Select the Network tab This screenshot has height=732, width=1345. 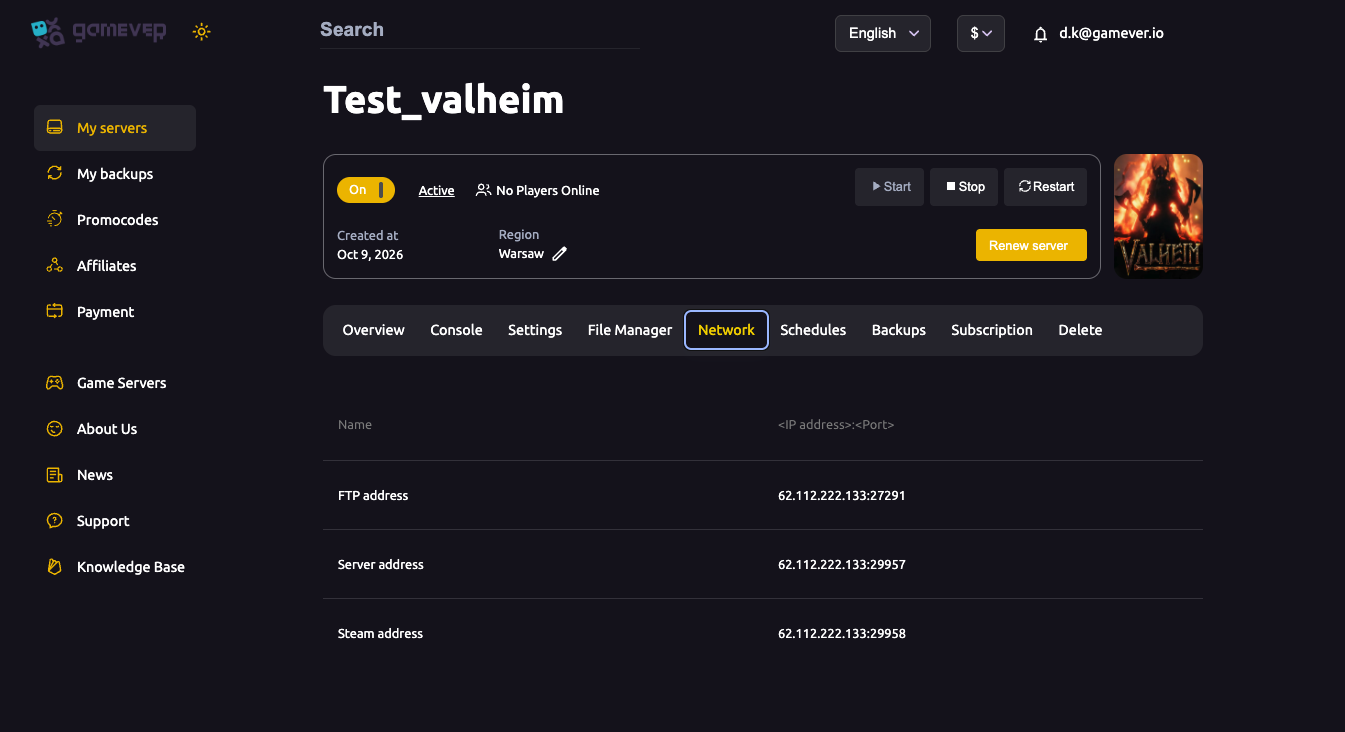tap(726, 330)
